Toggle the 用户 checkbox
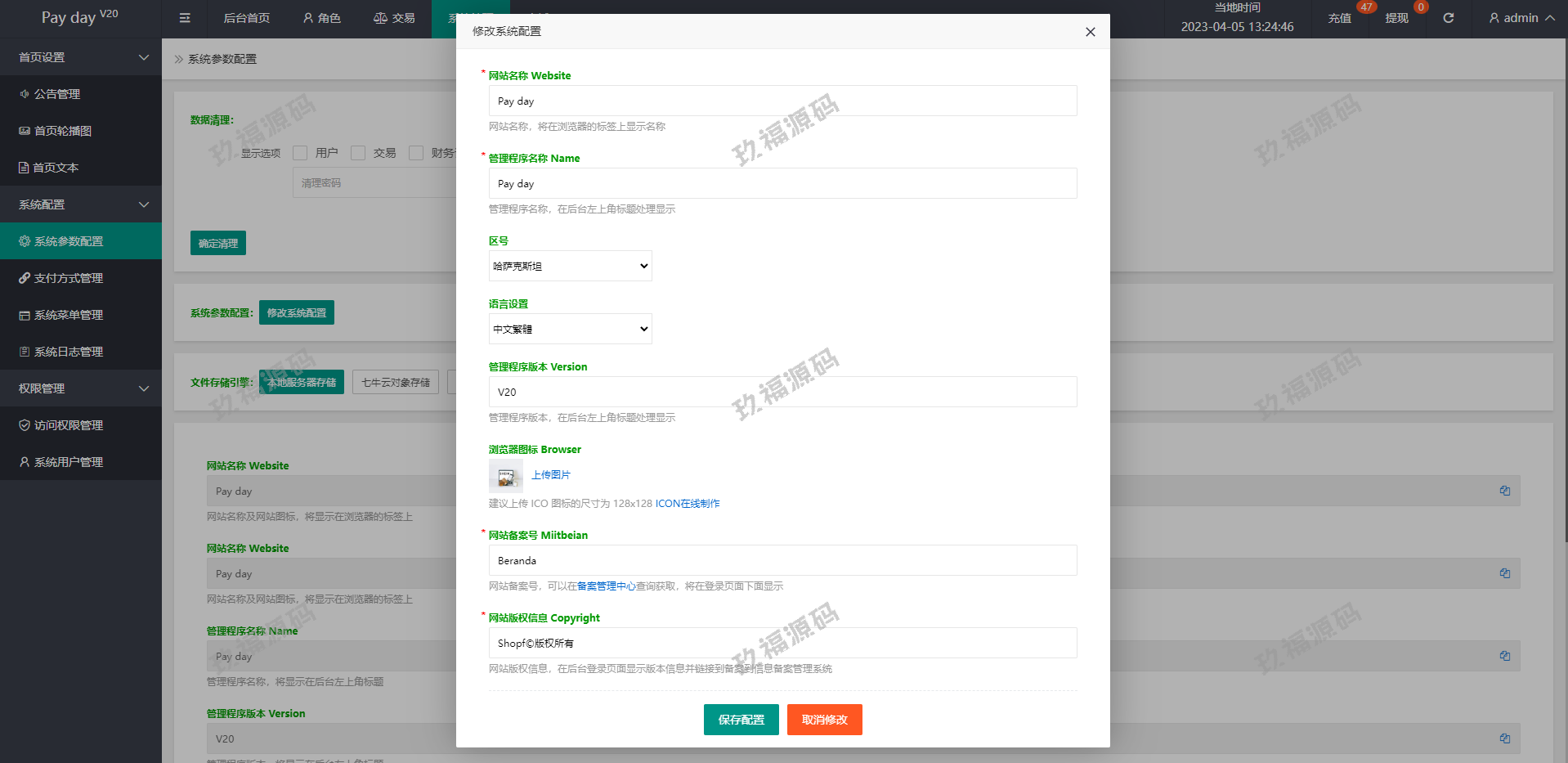This screenshot has height=763, width=1568. coord(300,153)
